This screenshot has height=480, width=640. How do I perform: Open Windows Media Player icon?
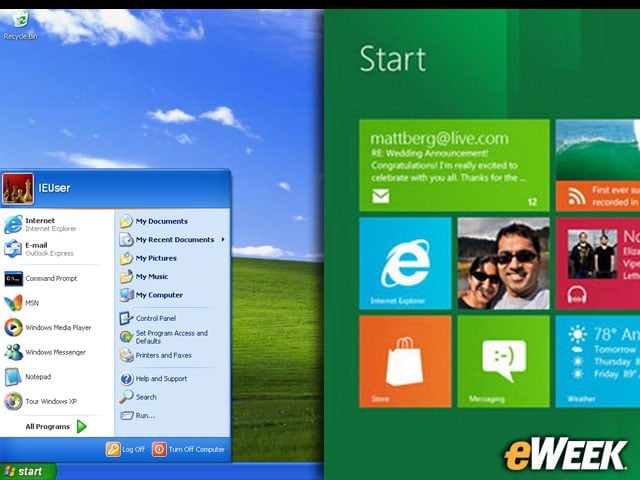[x=13, y=327]
